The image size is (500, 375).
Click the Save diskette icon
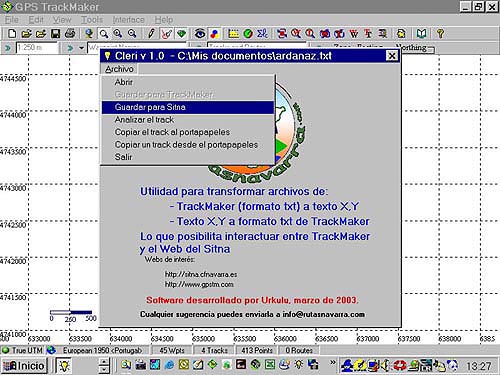[55, 34]
